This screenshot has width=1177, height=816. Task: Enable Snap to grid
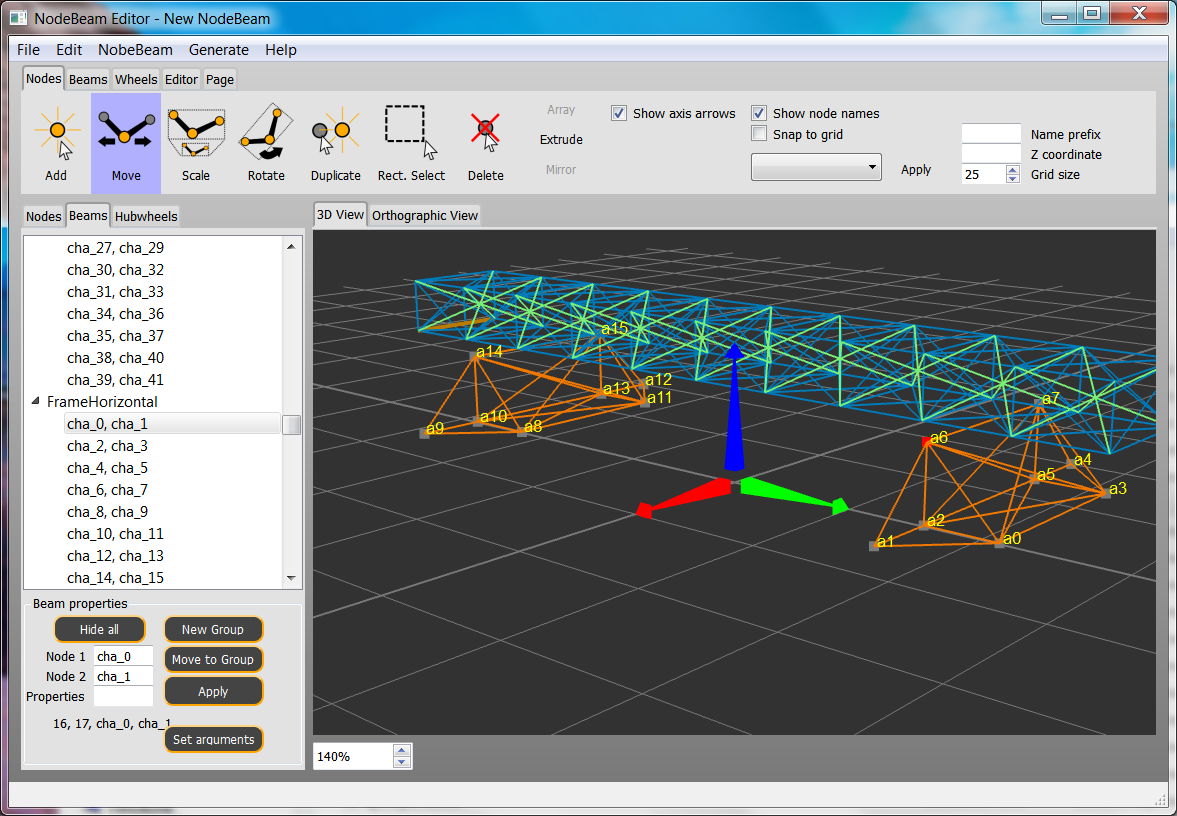point(759,134)
